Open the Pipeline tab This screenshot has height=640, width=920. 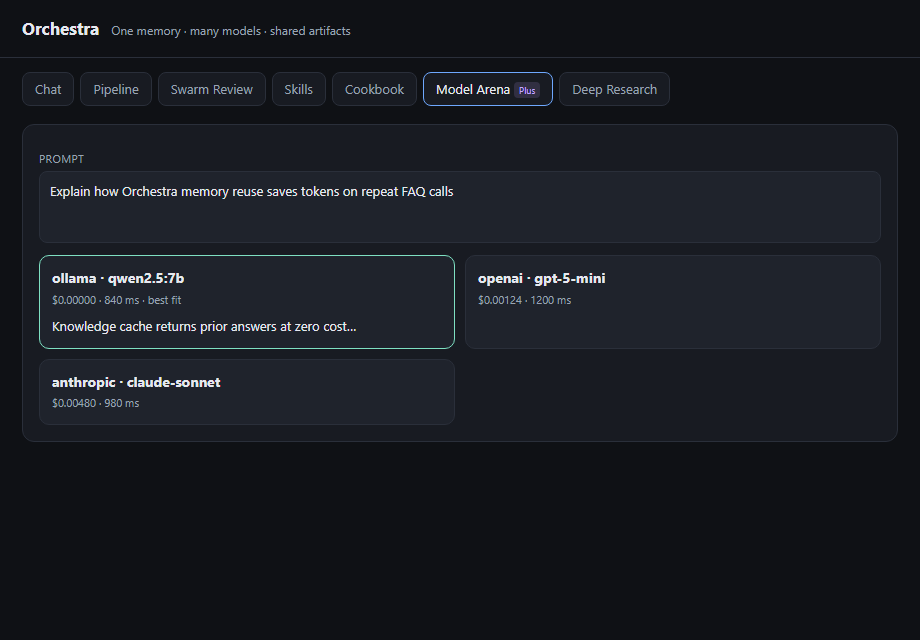click(116, 89)
